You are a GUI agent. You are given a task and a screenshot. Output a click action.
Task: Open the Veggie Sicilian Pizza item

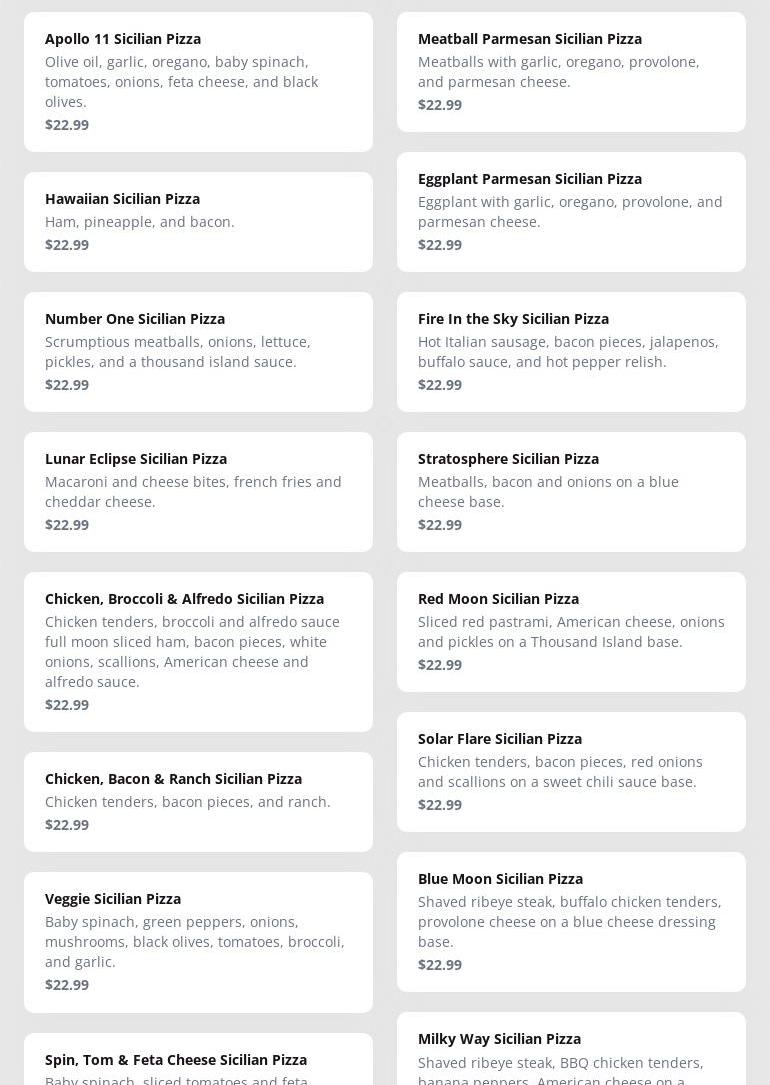[198, 941]
